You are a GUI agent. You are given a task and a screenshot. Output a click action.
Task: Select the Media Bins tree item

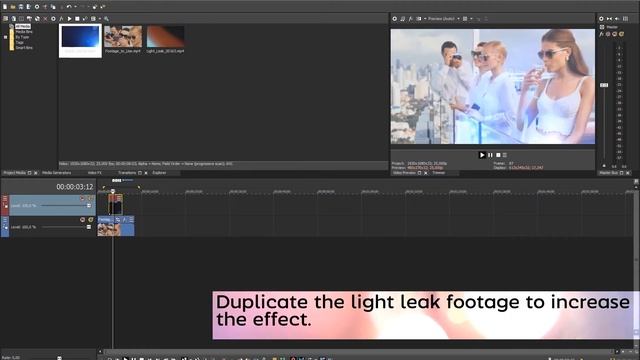point(24,31)
